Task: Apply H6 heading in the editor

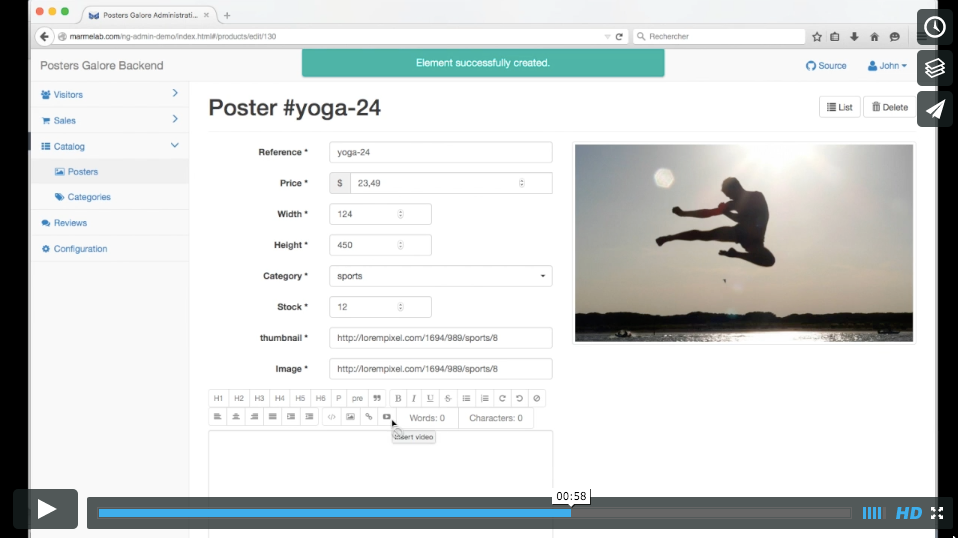Action: (x=320, y=398)
